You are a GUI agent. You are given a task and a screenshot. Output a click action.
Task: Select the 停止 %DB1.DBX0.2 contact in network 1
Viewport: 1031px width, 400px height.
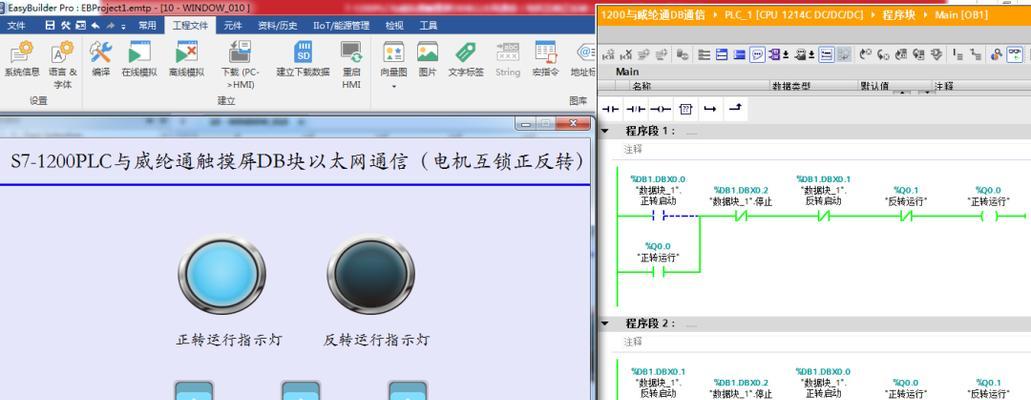tap(742, 216)
